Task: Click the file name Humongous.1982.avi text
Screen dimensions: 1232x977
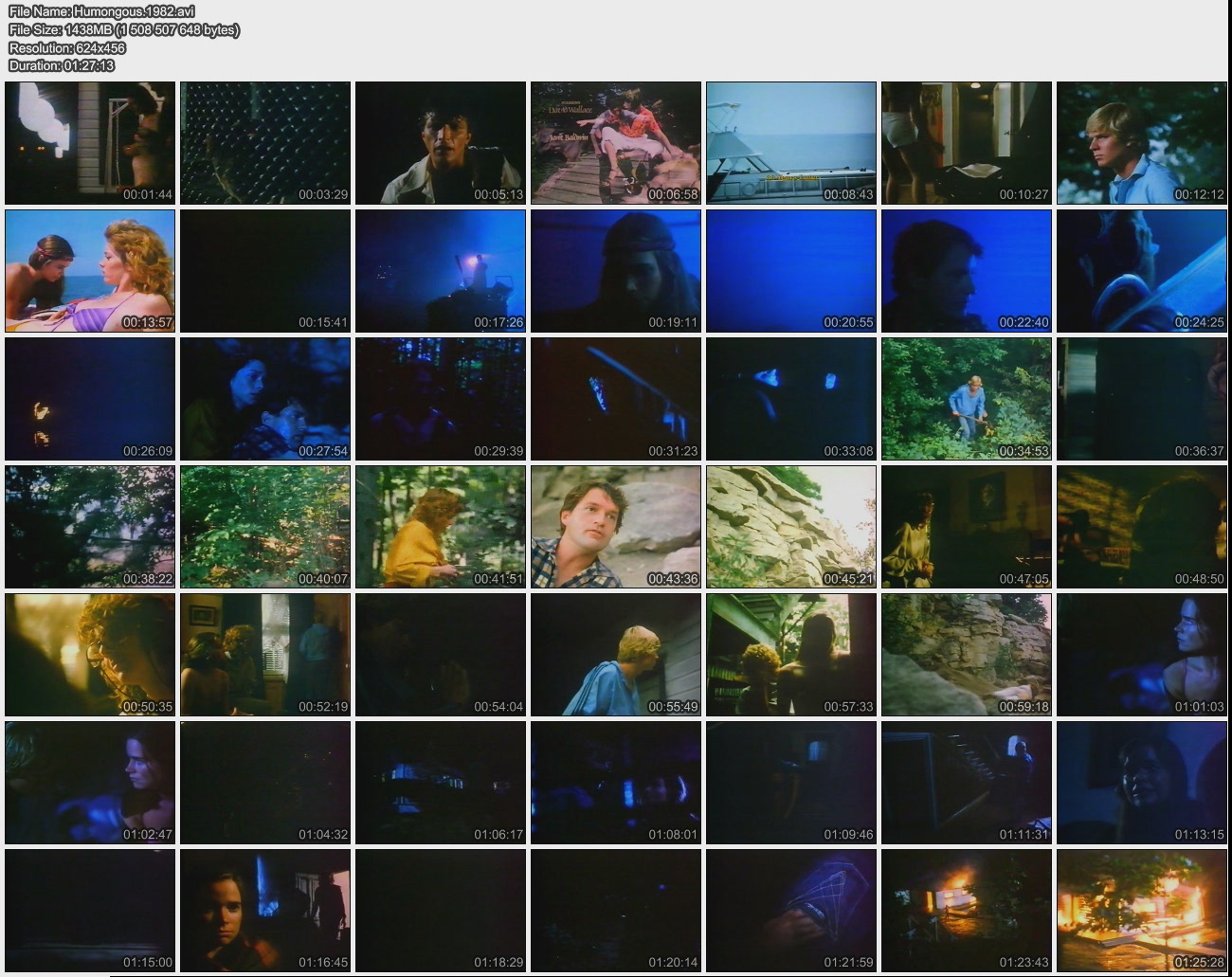Action: [x=101, y=11]
